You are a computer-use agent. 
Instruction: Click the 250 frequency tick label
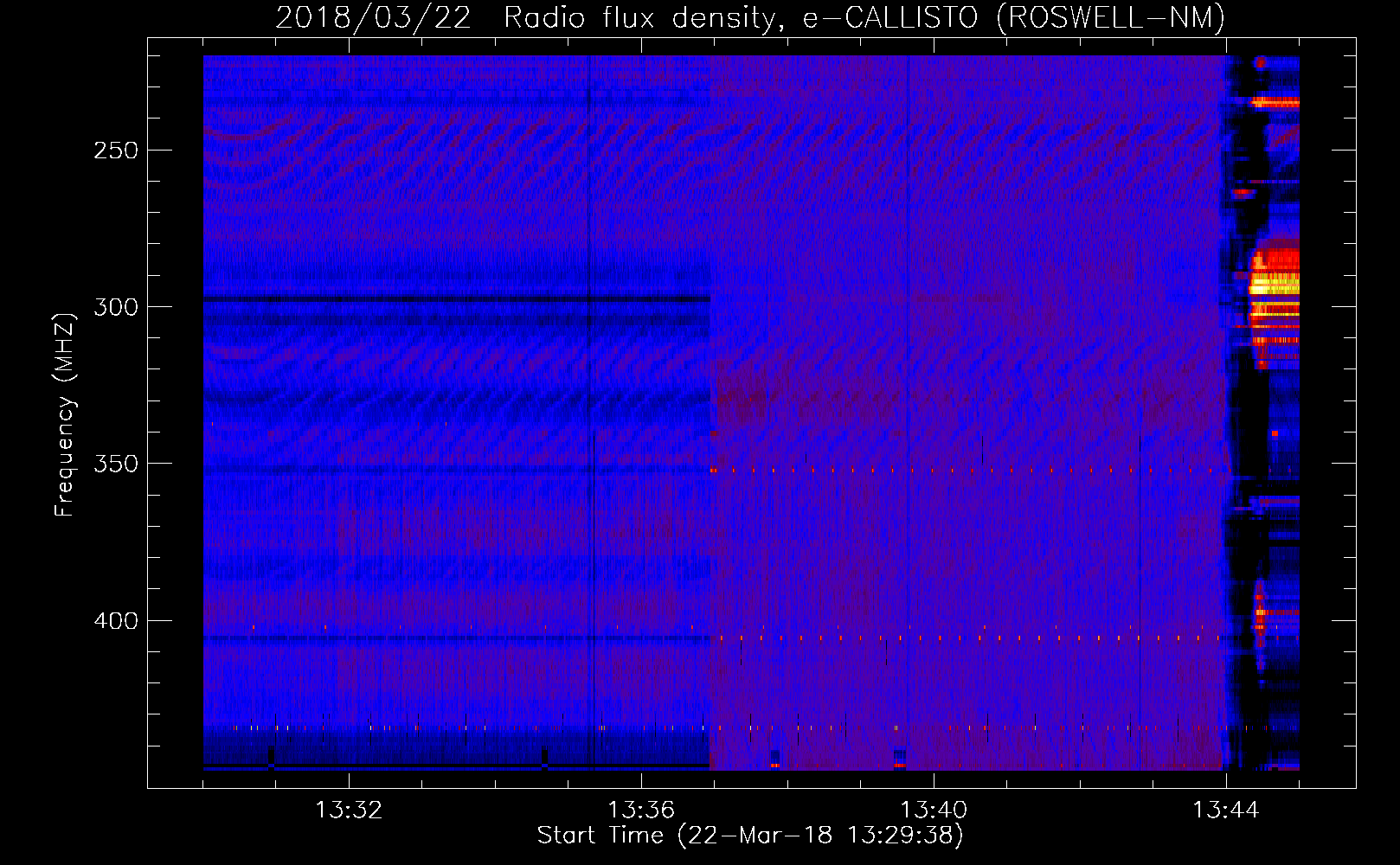[116, 151]
